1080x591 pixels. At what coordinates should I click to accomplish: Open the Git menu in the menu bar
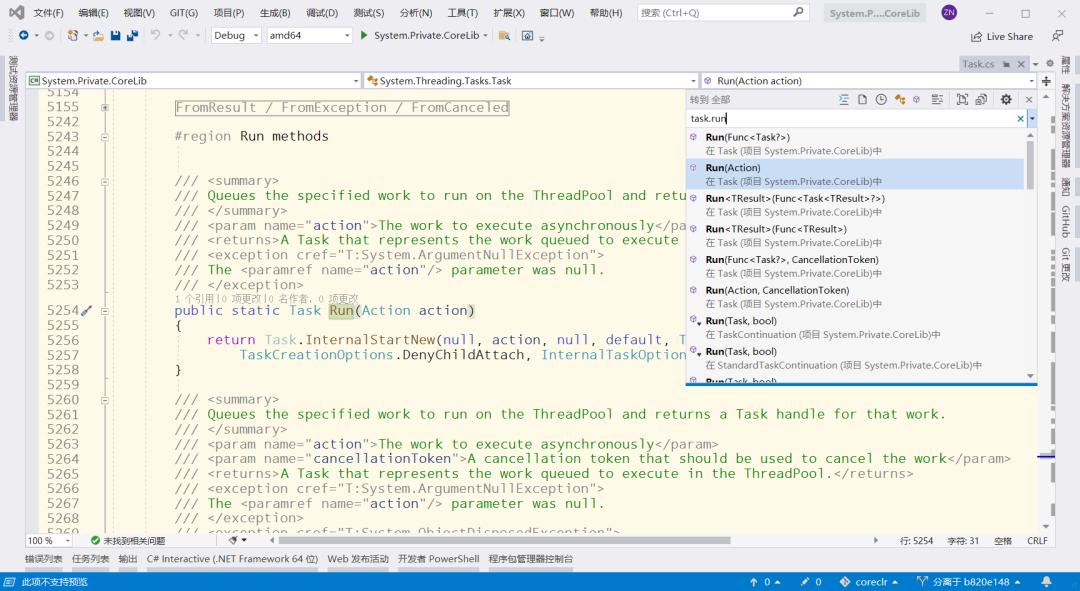point(182,12)
